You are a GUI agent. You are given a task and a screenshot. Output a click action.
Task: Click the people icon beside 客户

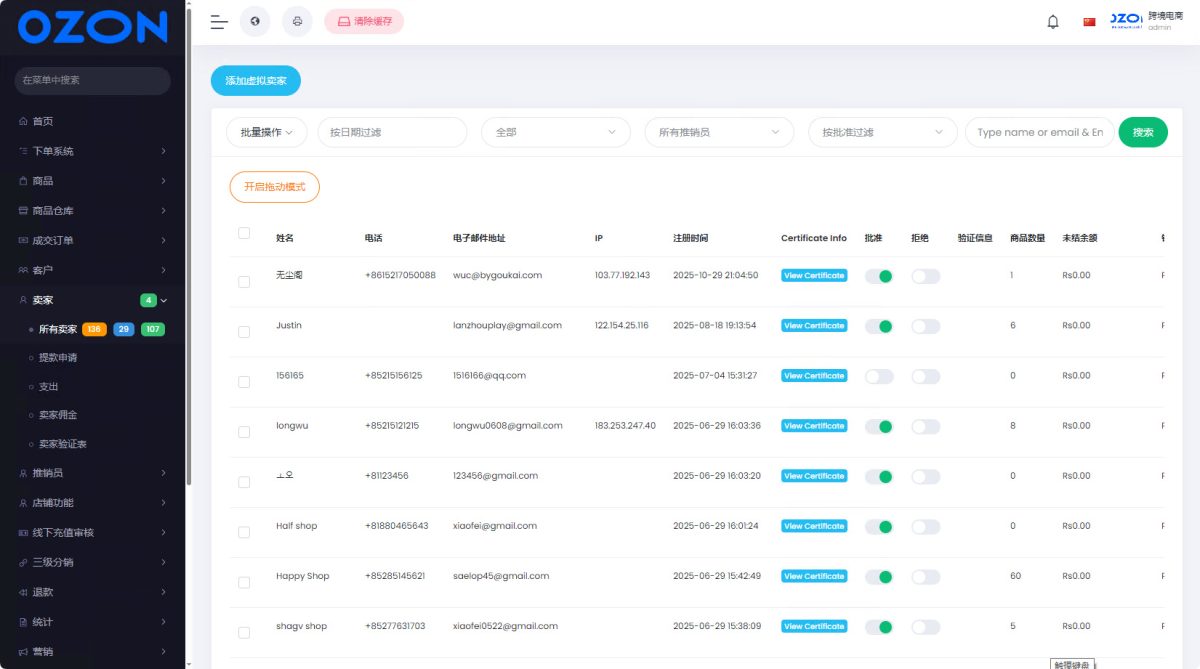pos(23,270)
